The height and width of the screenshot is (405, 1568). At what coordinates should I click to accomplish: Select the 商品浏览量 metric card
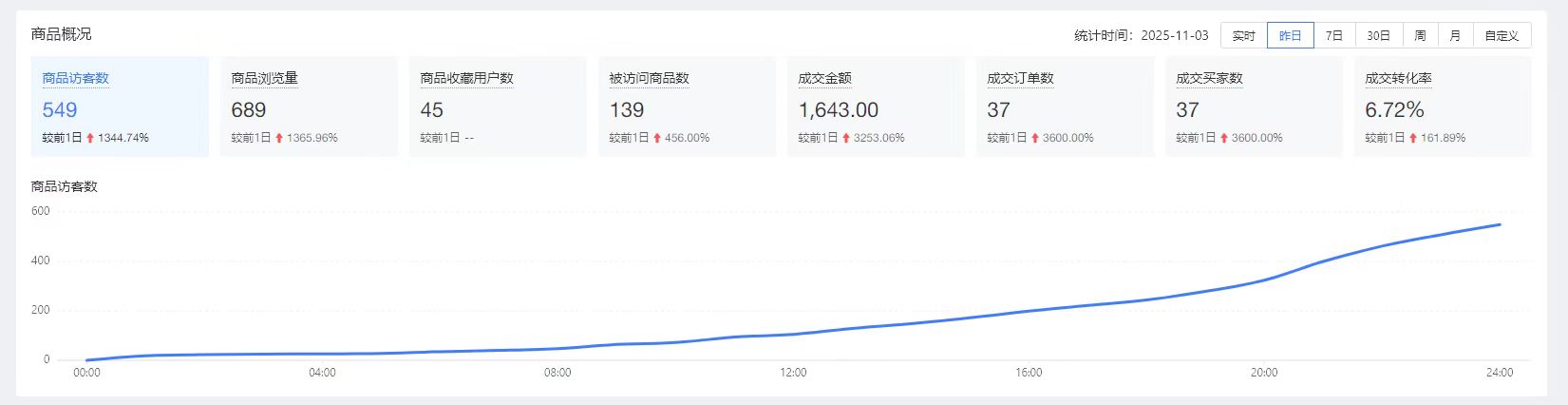[309, 106]
